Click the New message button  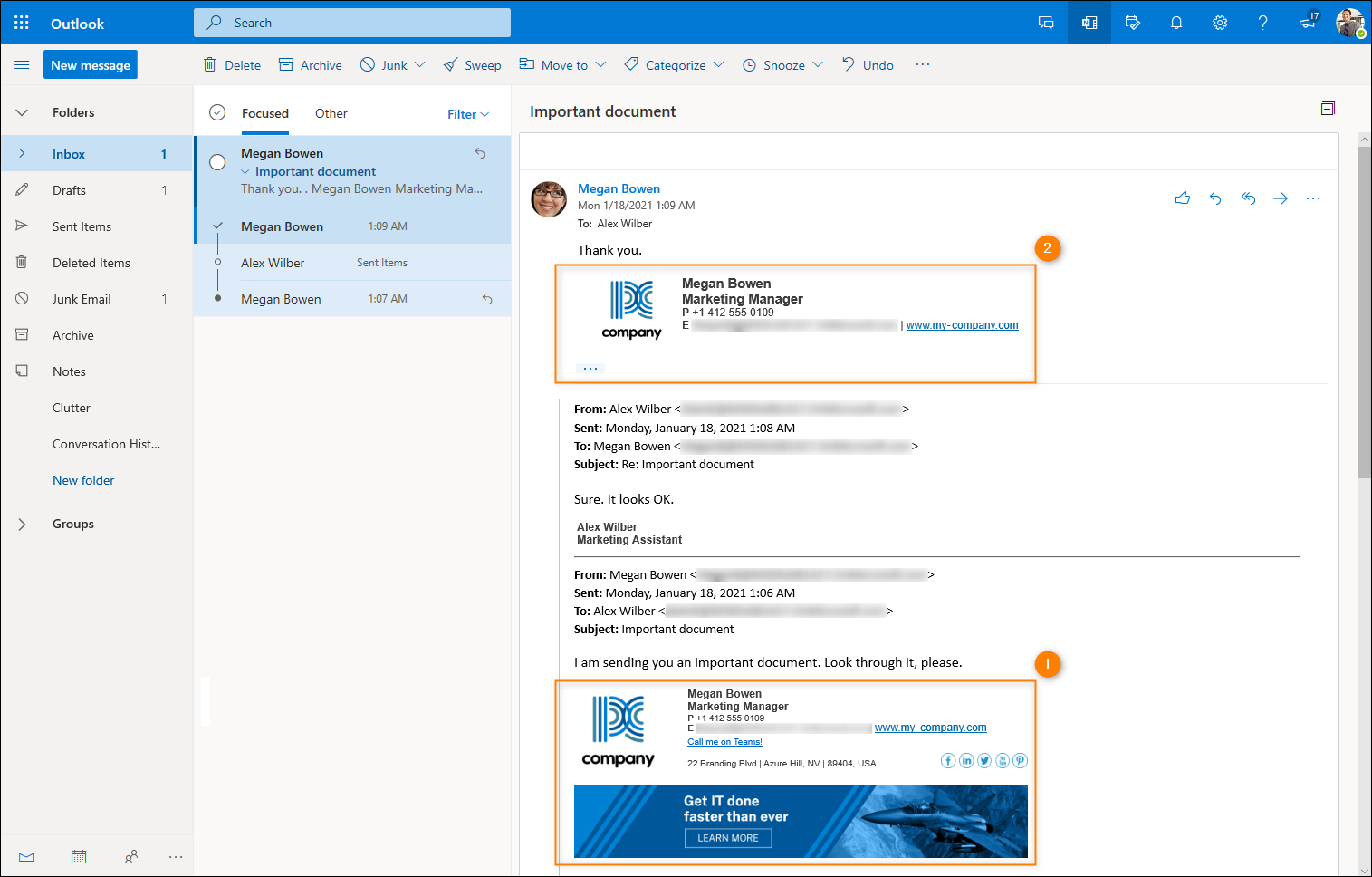click(x=91, y=64)
